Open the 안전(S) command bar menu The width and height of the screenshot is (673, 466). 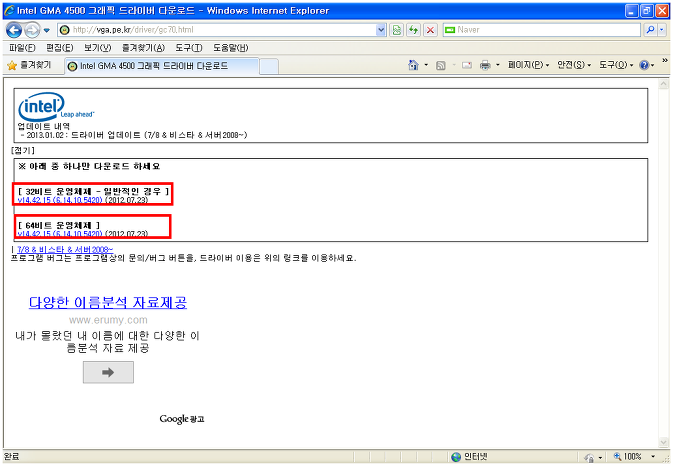pyautogui.click(x=574, y=65)
